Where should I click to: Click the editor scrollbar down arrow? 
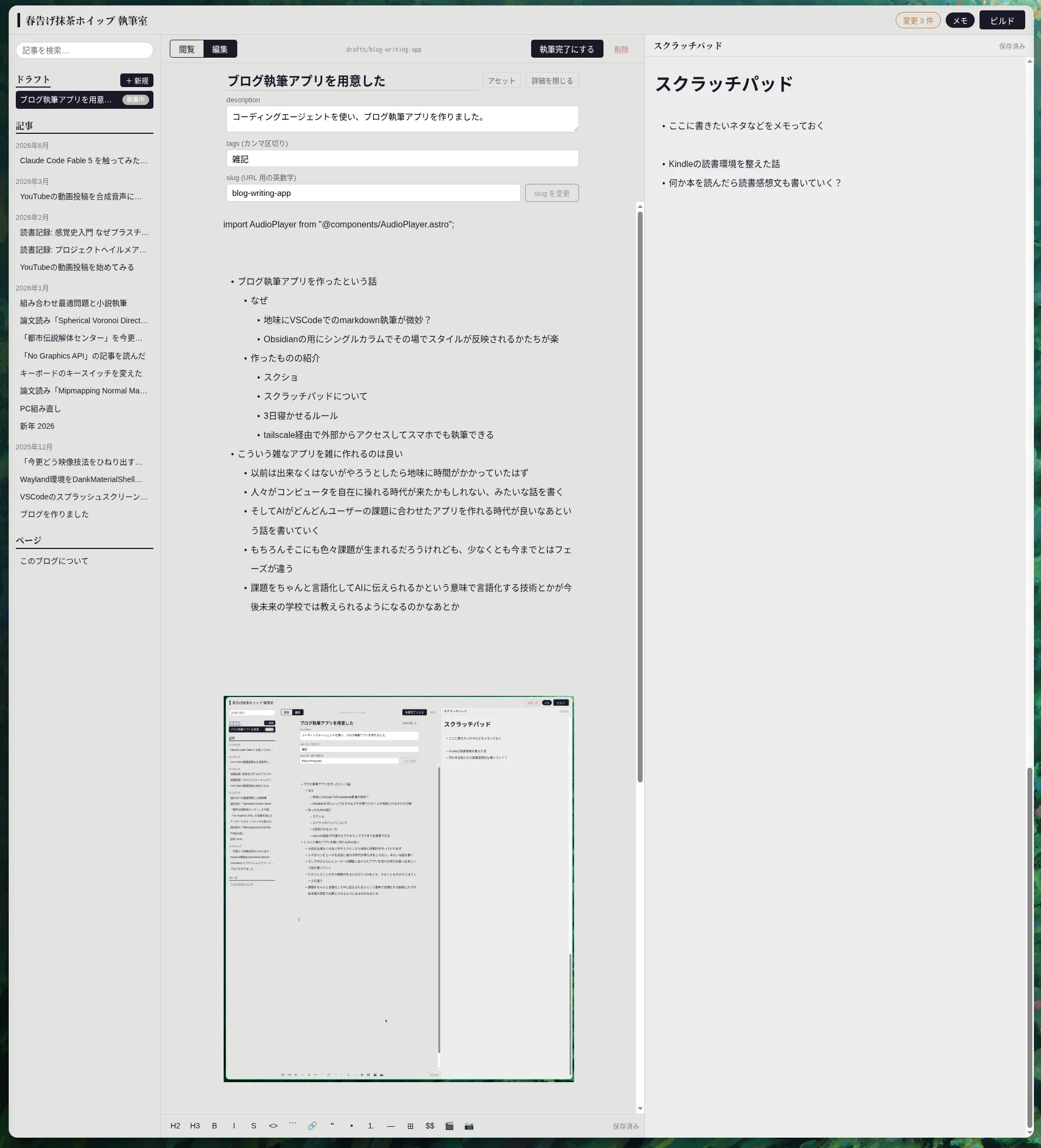[640, 1108]
